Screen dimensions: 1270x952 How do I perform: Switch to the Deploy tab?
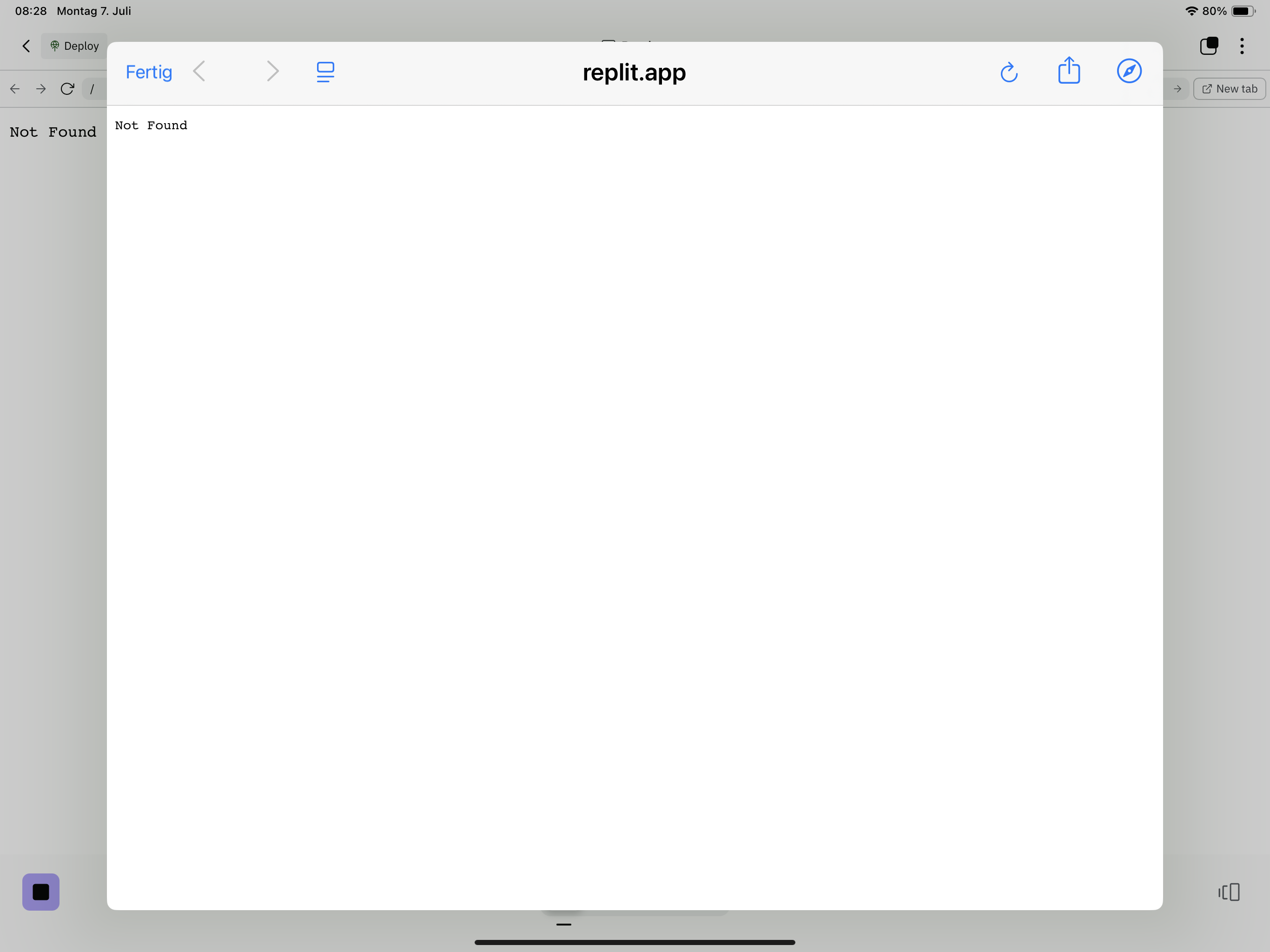(75, 46)
